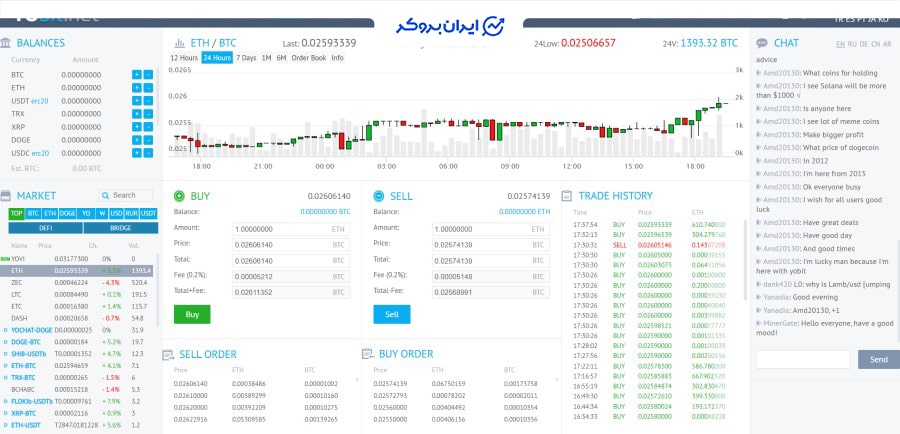Select the DASH row in market list
900x434 pixels.
pos(77,318)
